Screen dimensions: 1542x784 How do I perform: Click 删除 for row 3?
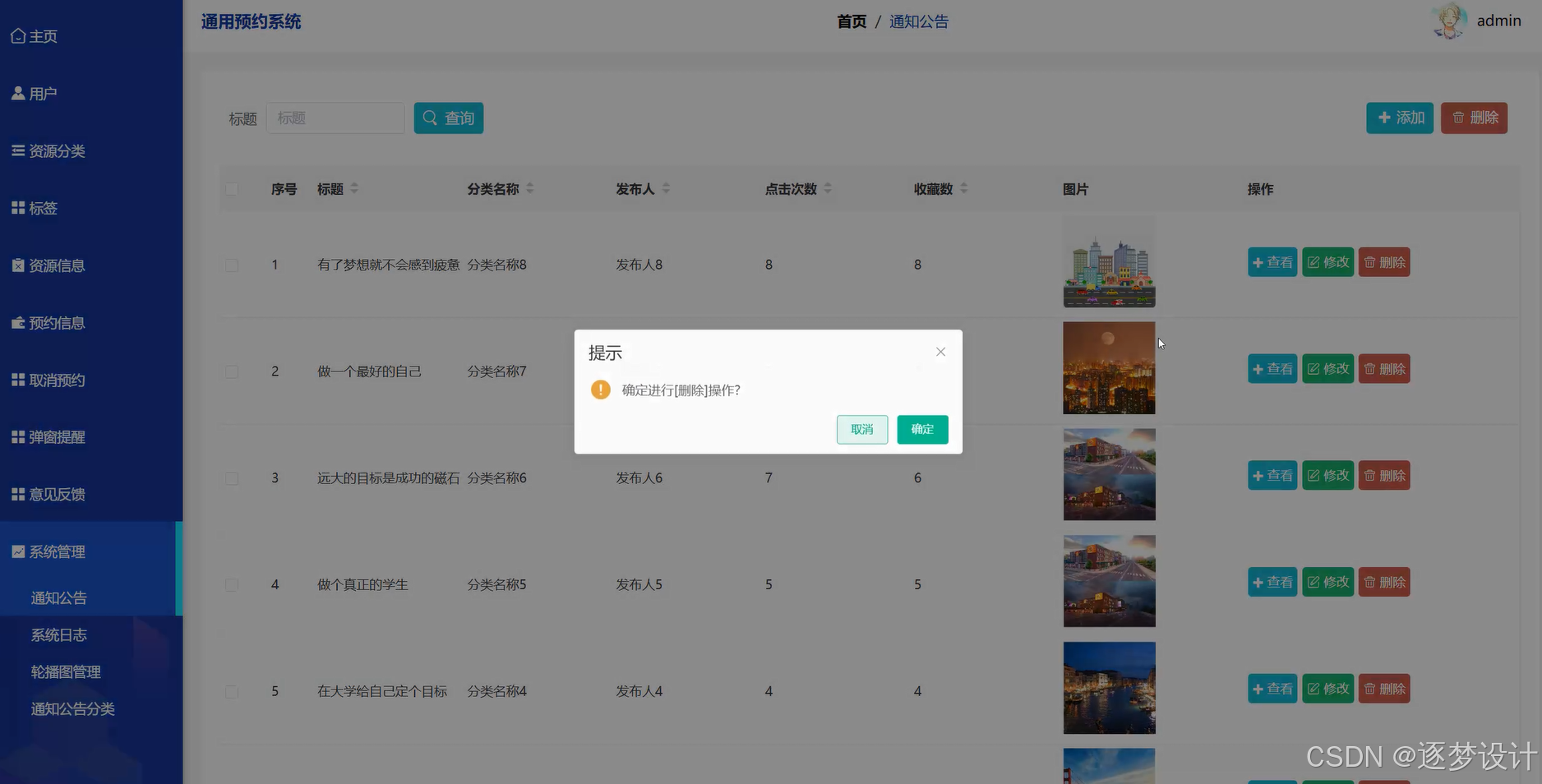[x=1384, y=476]
